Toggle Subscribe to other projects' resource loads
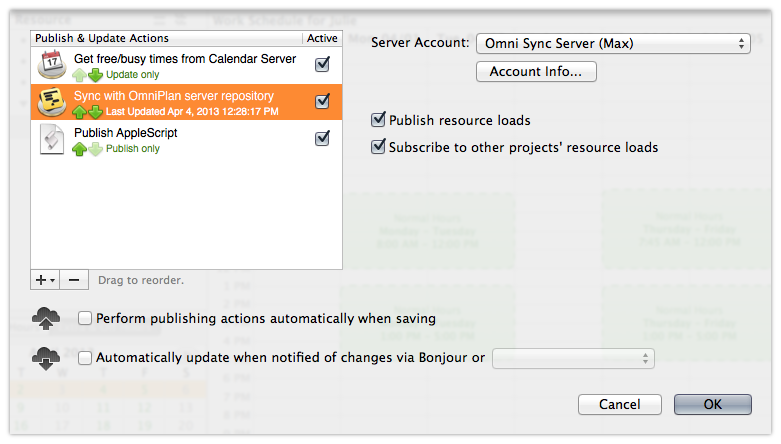The width and height of the screenshot is (781, 444). [x=378, y=147]
